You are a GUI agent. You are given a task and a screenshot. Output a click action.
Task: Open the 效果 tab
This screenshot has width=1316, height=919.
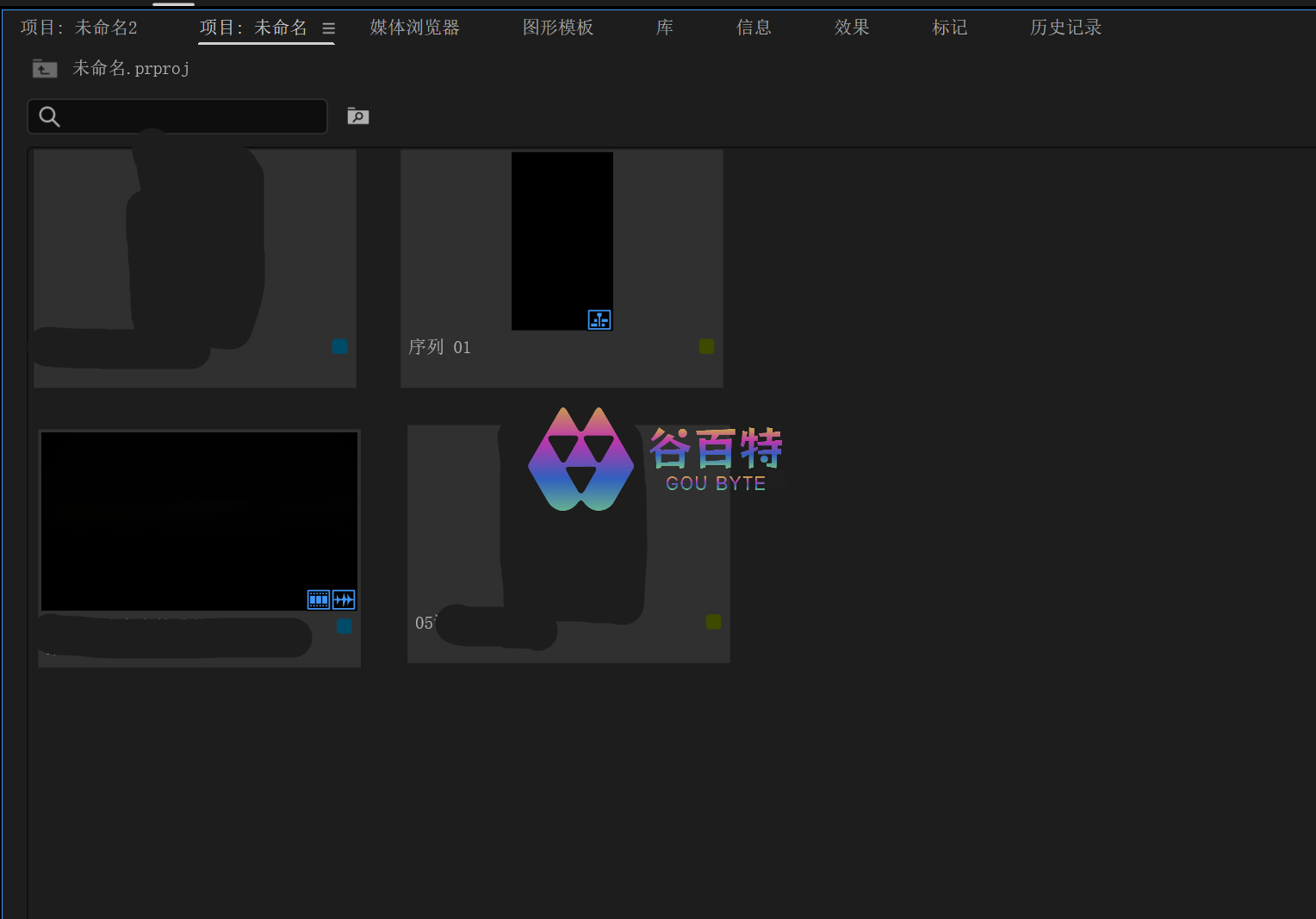pos(852,28)
